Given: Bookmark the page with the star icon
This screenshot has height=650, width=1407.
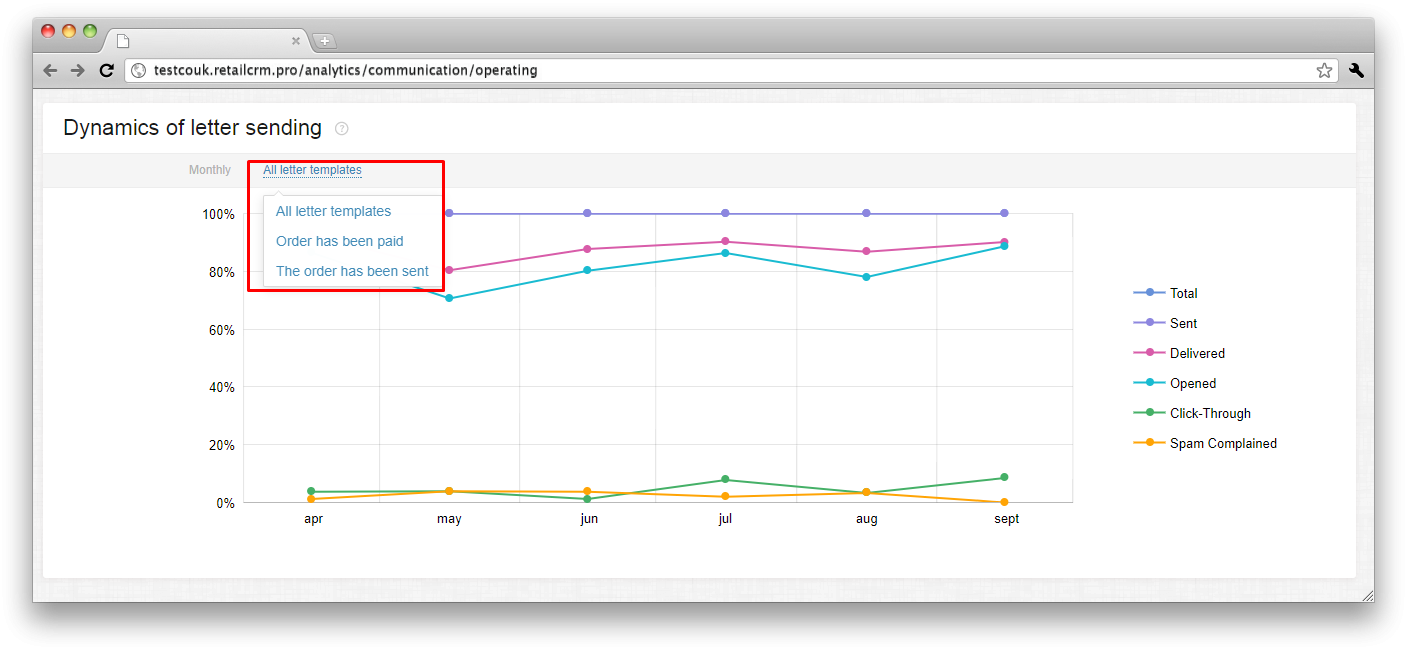Looking at the screenshot, I should 1324,70.
